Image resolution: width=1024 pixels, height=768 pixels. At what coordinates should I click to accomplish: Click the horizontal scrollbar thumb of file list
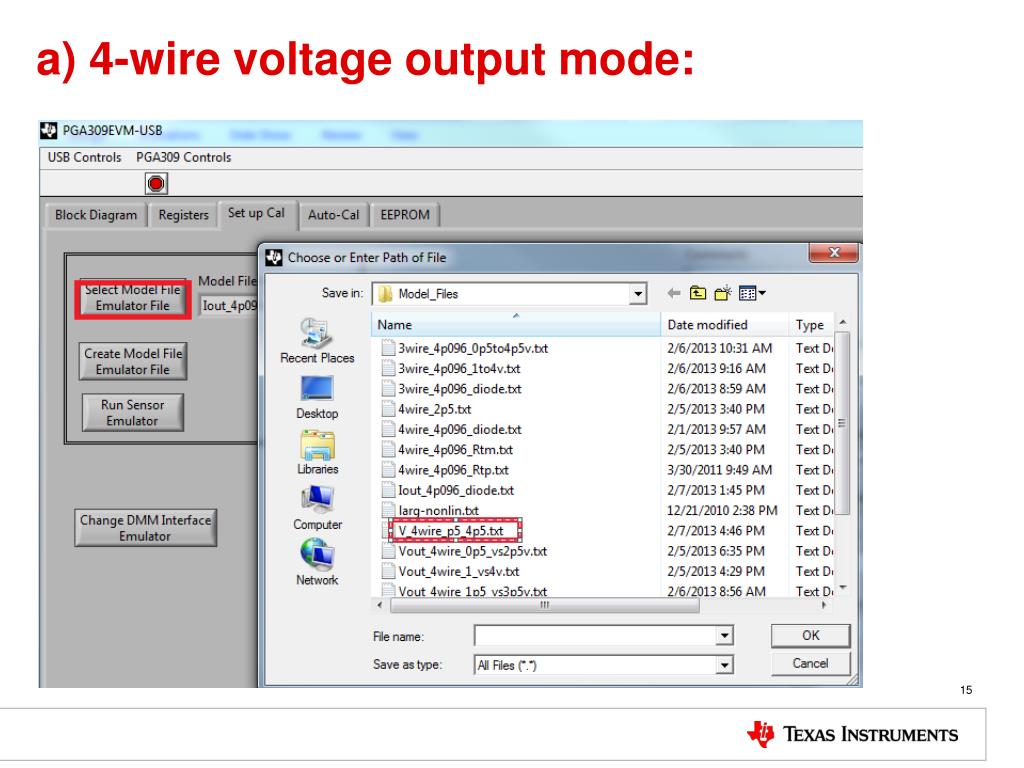point(545,605)
